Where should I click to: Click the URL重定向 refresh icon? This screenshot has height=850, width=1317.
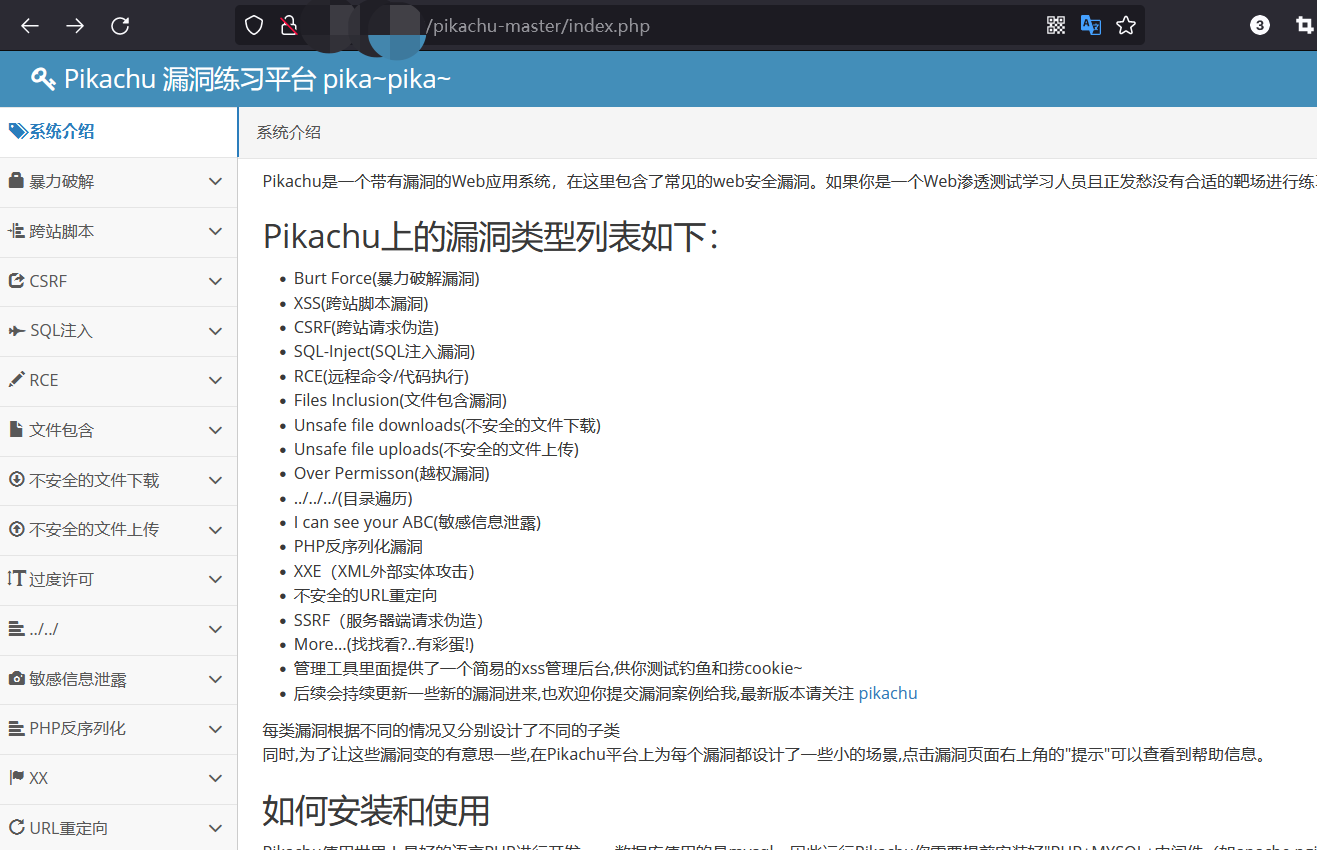[x=15, y=827]
